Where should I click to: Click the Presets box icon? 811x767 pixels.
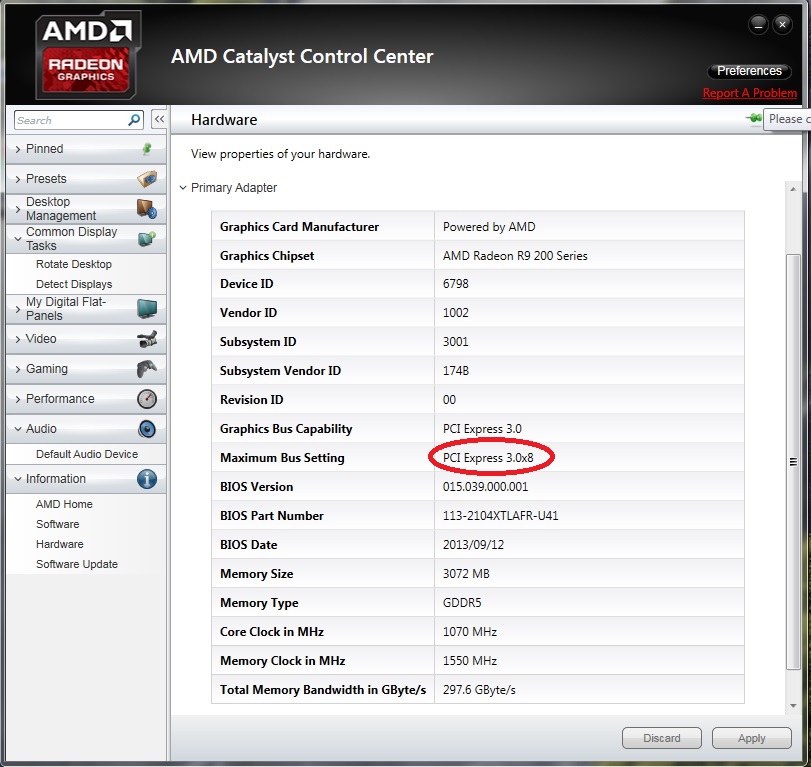(x=147, y=179)
